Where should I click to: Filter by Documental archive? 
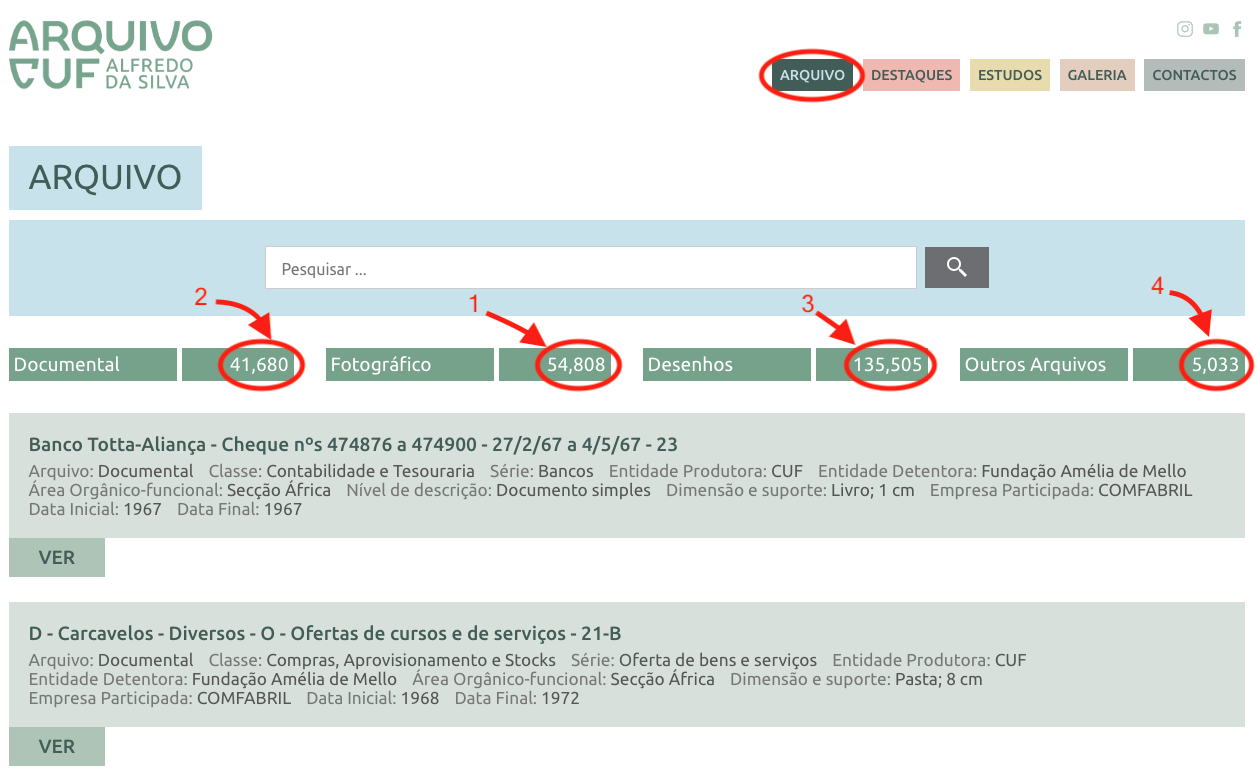[x=93, y=365]
